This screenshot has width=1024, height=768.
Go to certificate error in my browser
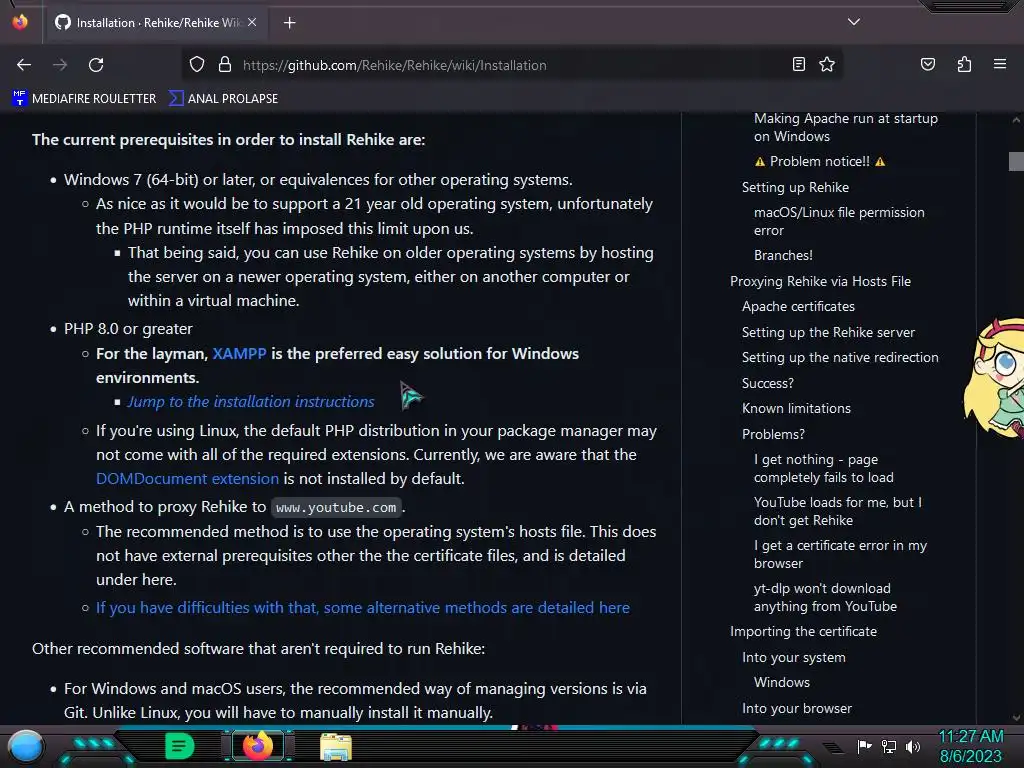pos(840,554)
